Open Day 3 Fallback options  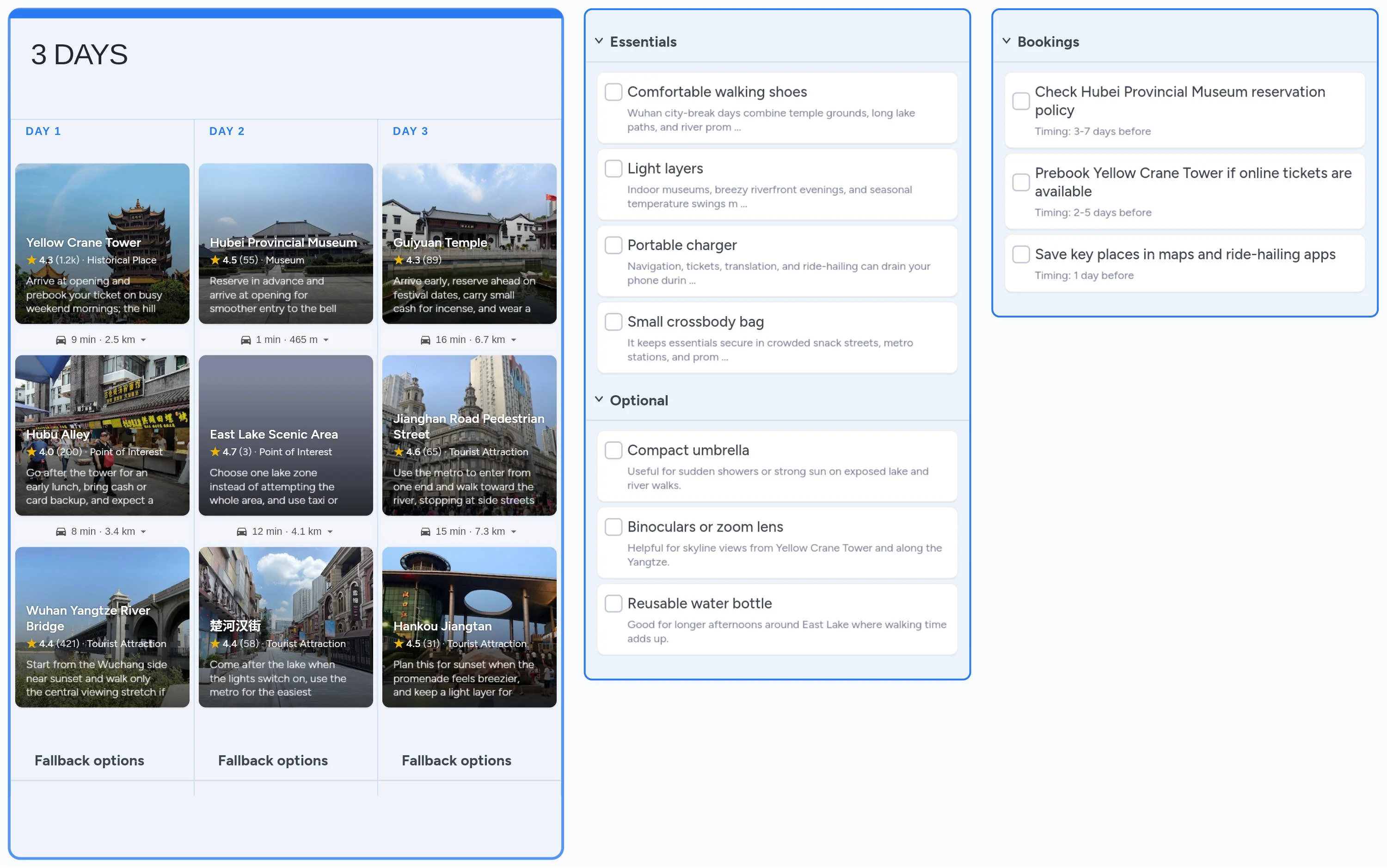[456, 760]
